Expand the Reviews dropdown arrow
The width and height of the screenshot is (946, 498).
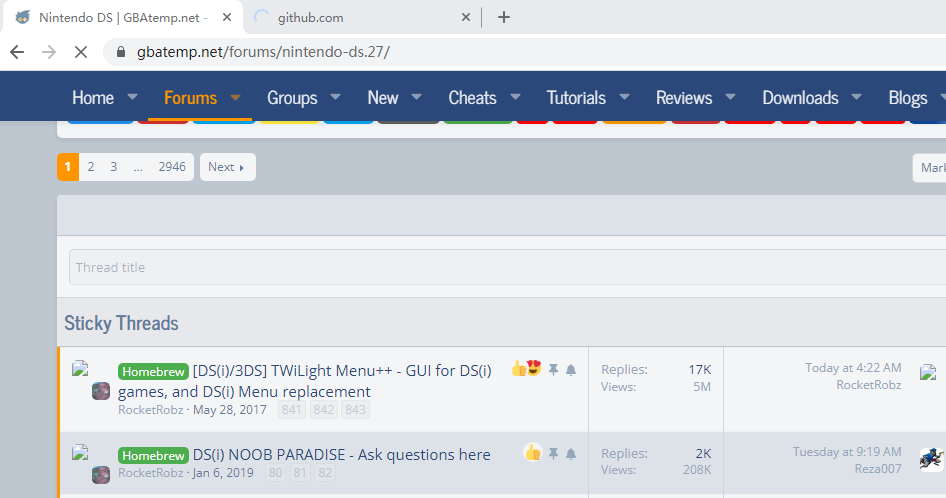click(x=730, y=97)
